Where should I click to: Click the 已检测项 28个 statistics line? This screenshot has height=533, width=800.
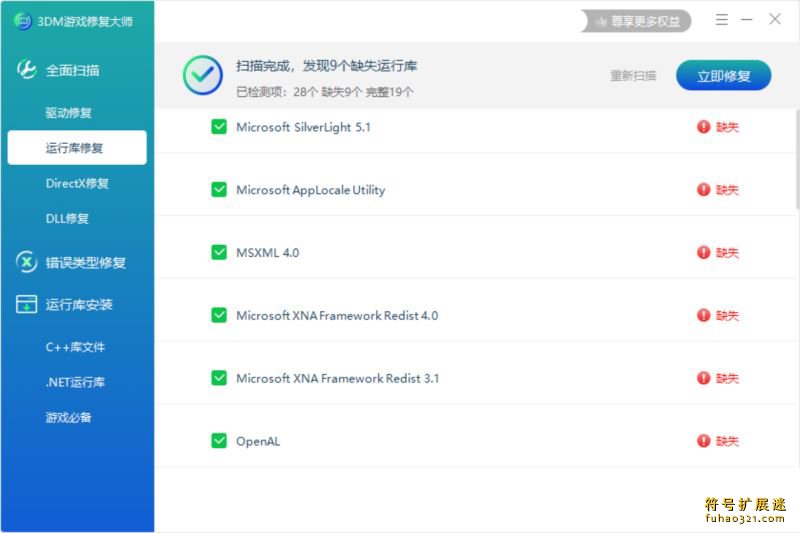pyautogui.click(x=324, y=92)
